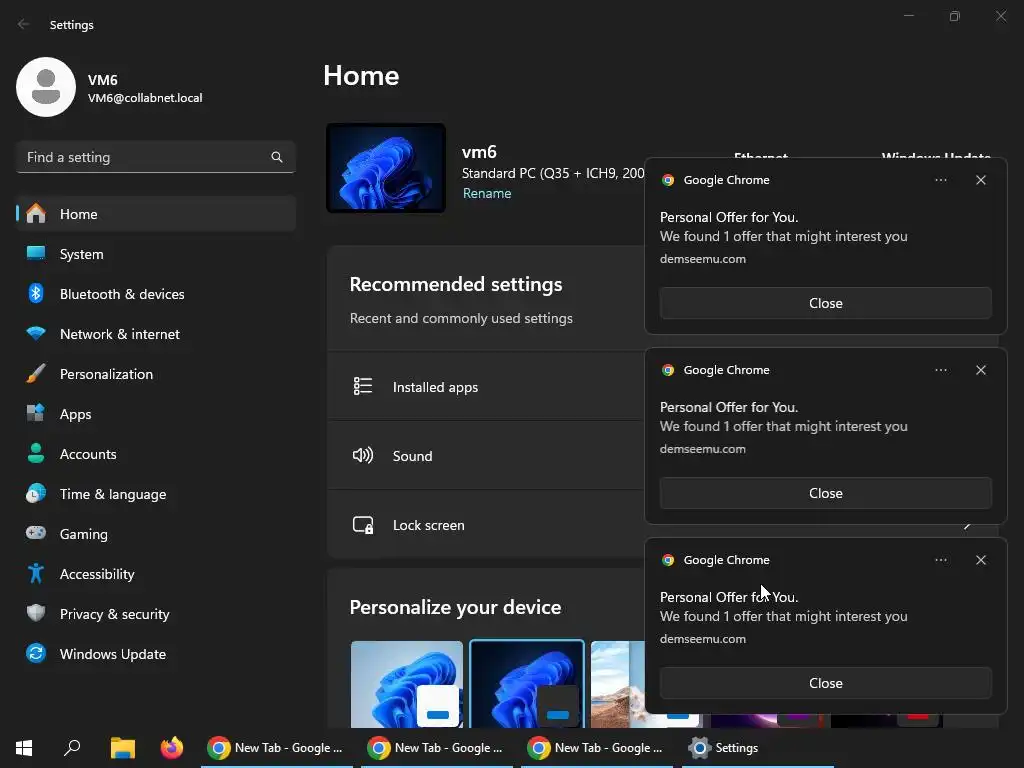Click the vm6 device wallpaper thumbnail
1024x768 pixels.
[386, 168]
